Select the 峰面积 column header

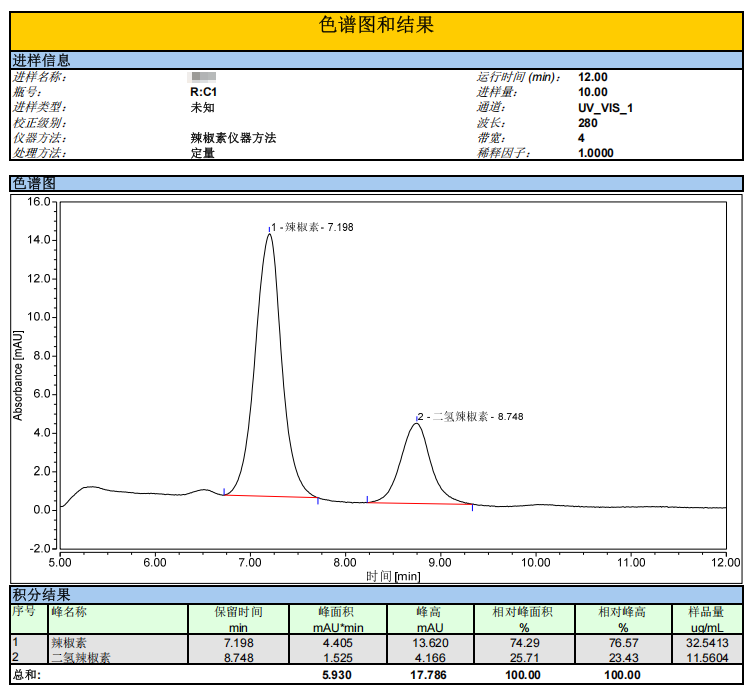tap(338, 611)
